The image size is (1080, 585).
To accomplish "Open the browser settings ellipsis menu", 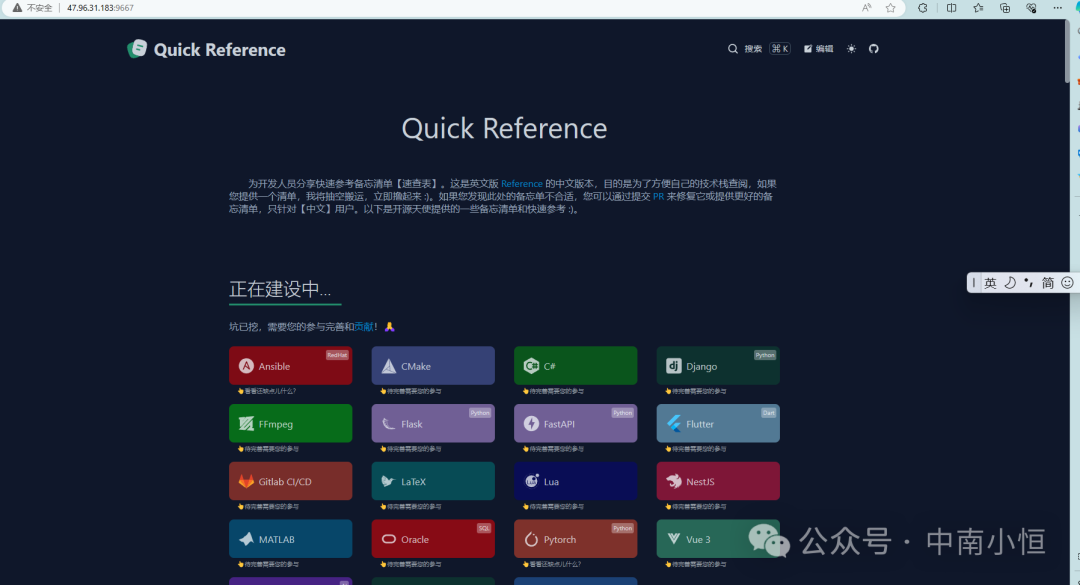I will [x=1058, y=8].
